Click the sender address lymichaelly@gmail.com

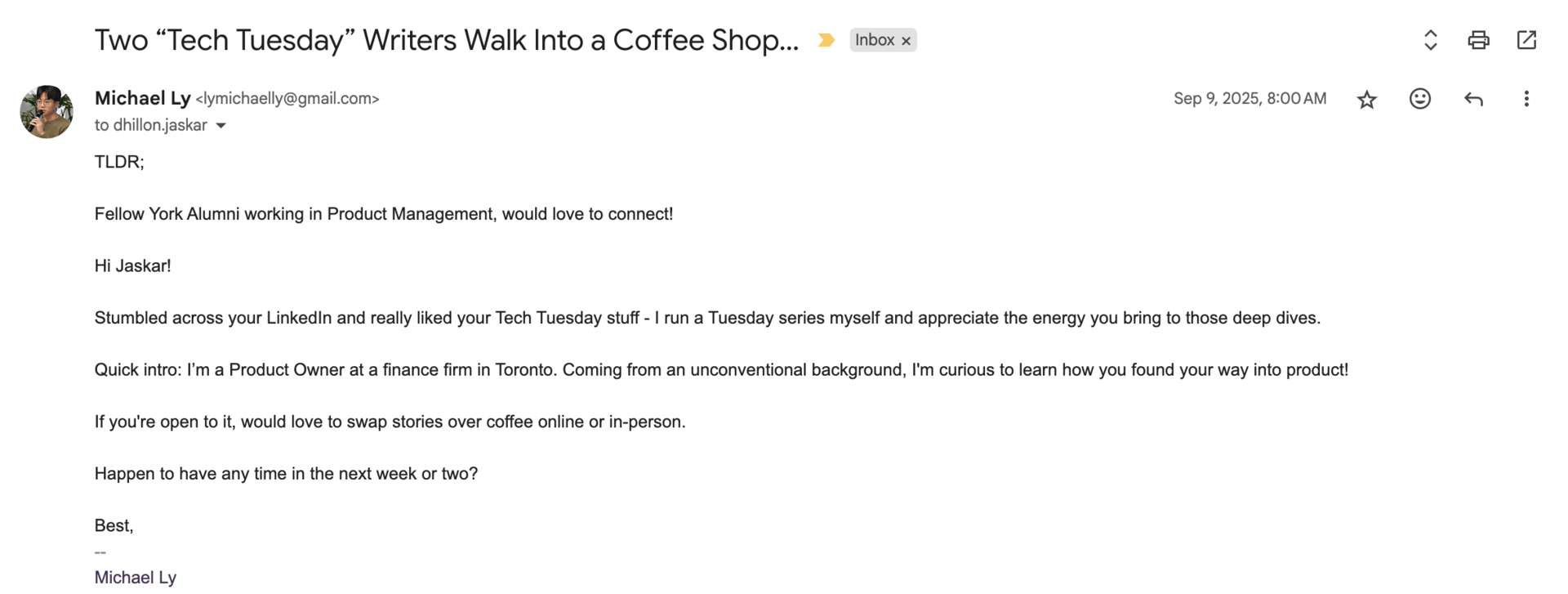pos(287,99)
